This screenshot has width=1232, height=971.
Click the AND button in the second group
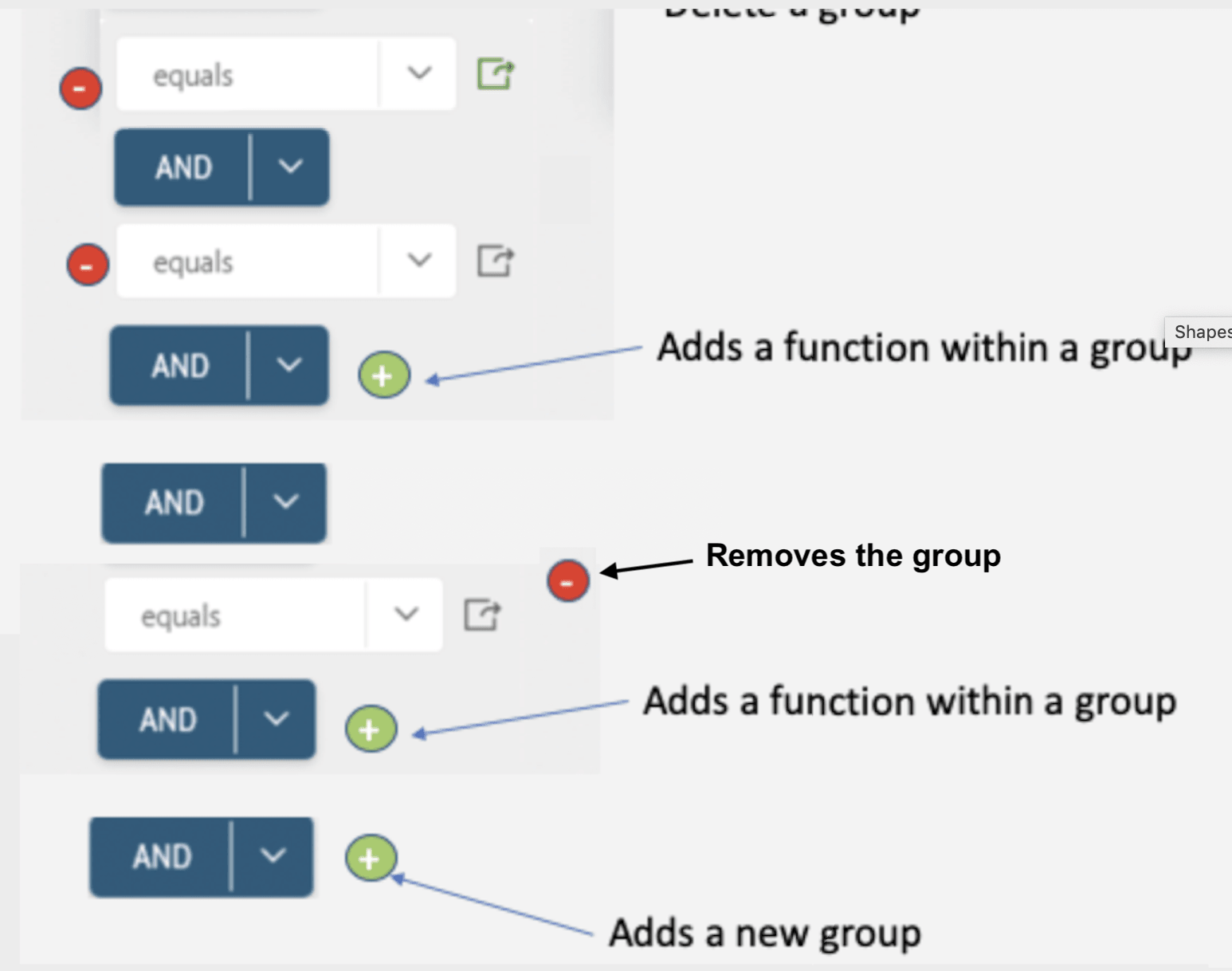click(168, 719)
